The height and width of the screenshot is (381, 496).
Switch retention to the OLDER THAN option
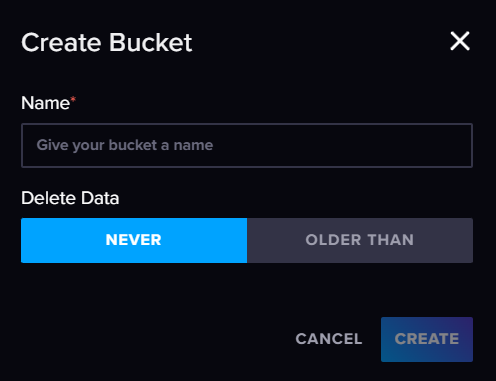(x=360, y=240)
